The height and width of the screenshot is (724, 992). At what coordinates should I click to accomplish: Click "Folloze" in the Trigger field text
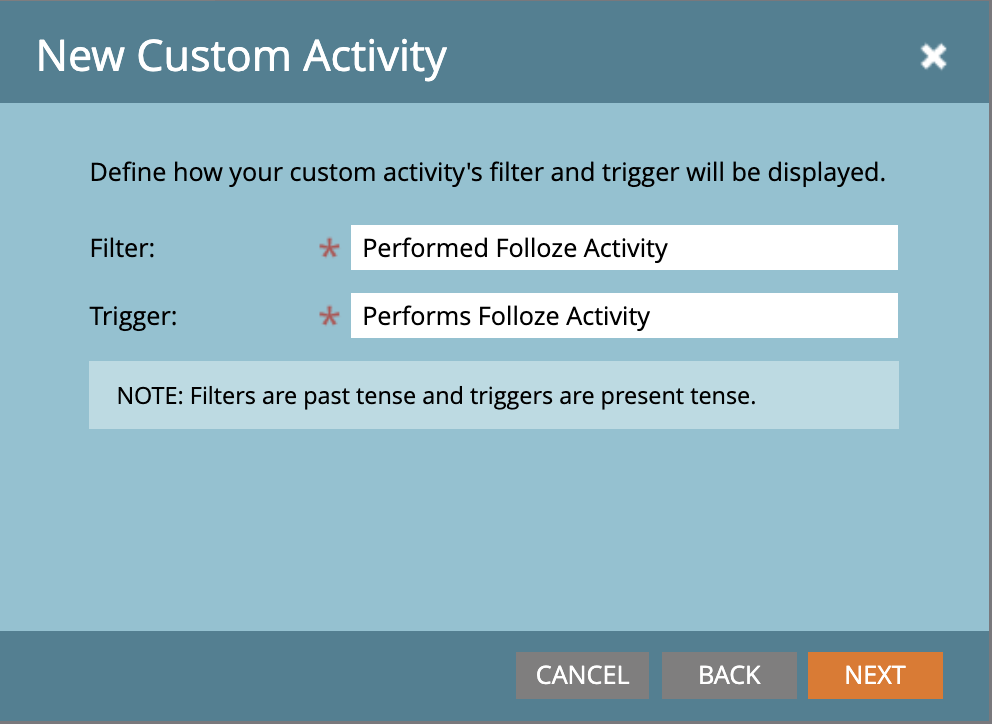[519, 317]
